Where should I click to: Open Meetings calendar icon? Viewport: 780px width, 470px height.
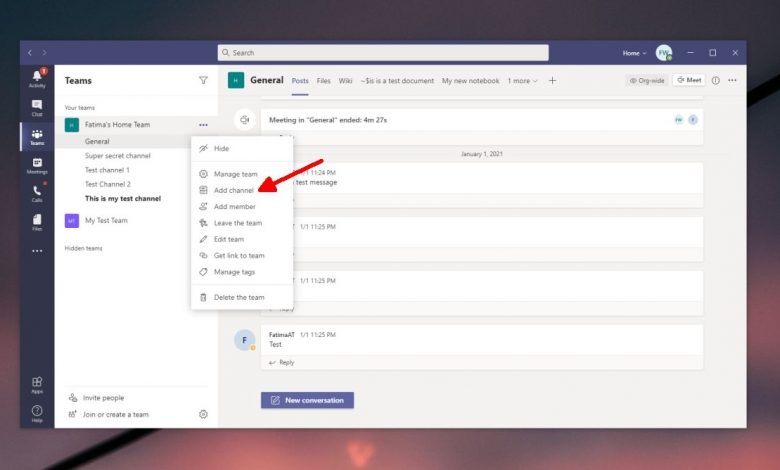(37, 163)
